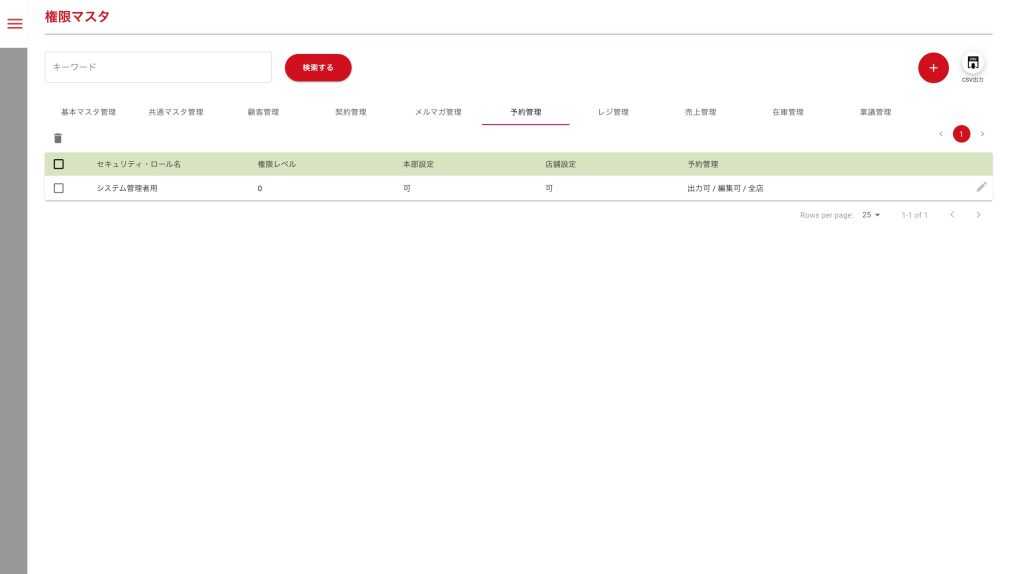1024x574 pixels.
Task: Click the 権限レベル column header
Action: coord(277,164)
